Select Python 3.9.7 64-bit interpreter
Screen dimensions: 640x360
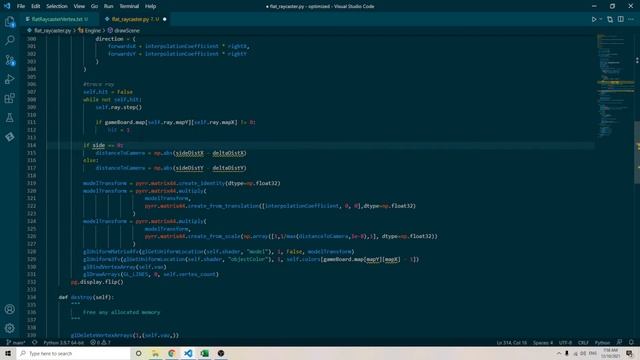[63, 342]
